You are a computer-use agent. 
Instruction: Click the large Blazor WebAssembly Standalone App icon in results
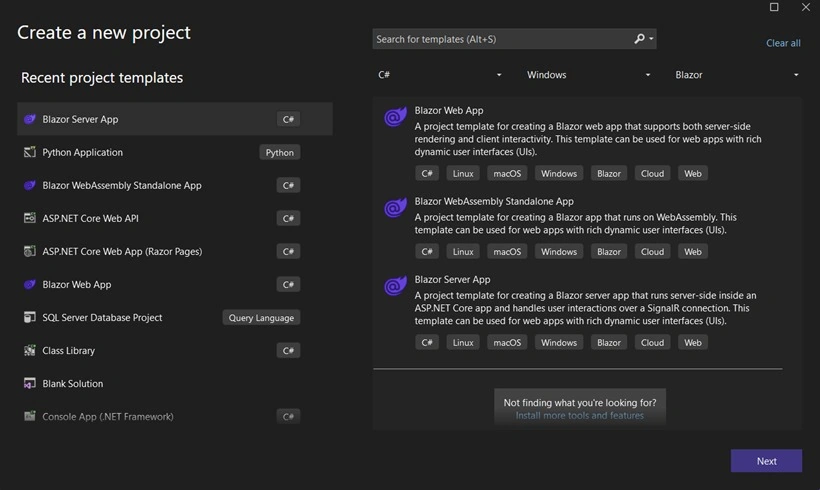click(x=395, y=208)
